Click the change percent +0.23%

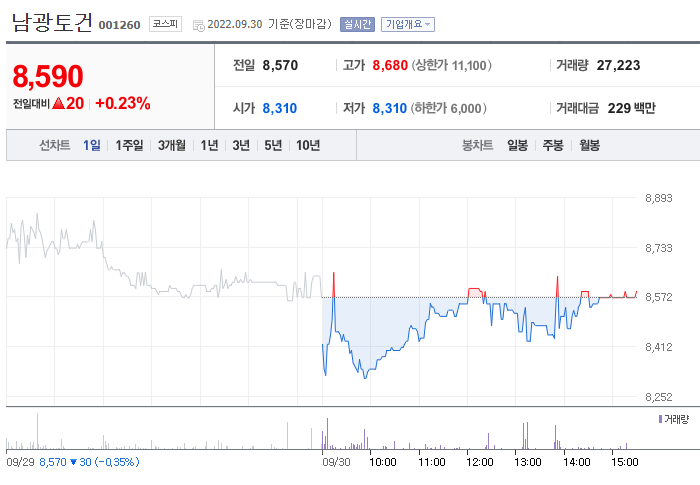(x=123, y=104)
